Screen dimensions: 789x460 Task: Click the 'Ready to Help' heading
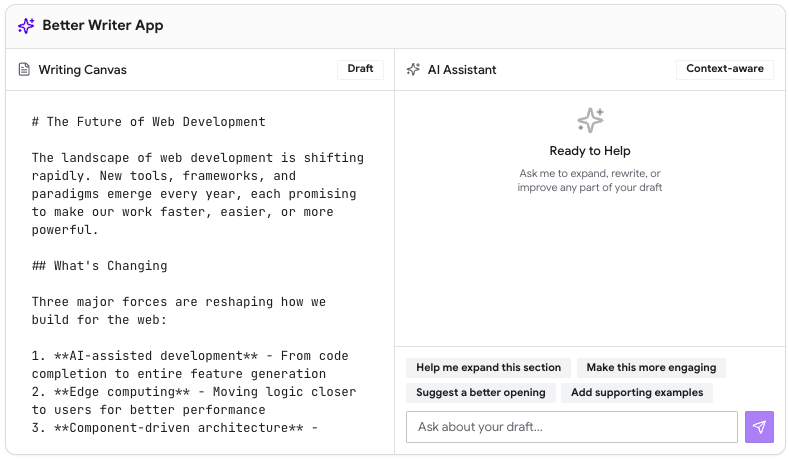(x=590, y=151)
